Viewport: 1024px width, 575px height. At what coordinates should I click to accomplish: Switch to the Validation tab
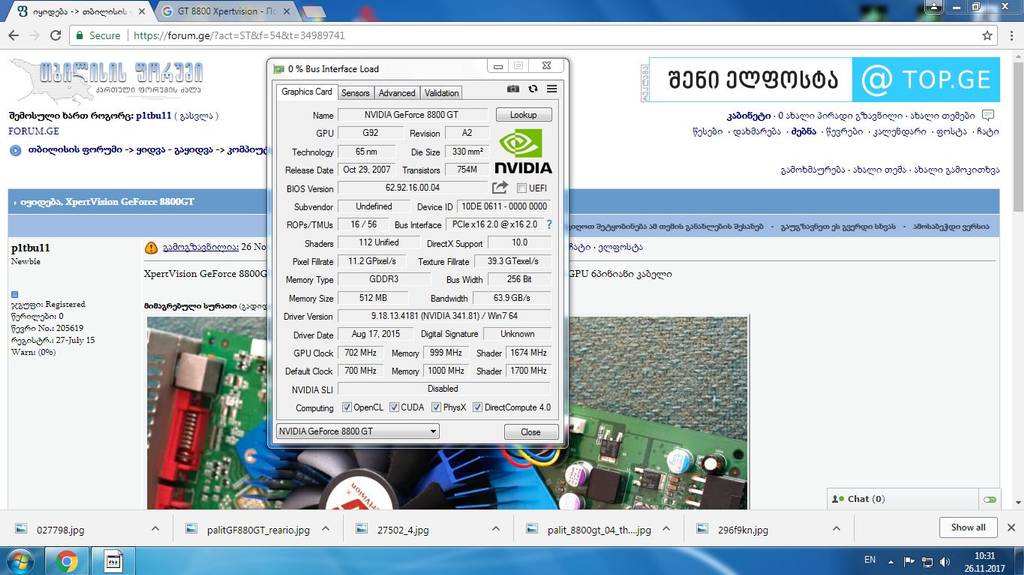(x=441, y=93)
